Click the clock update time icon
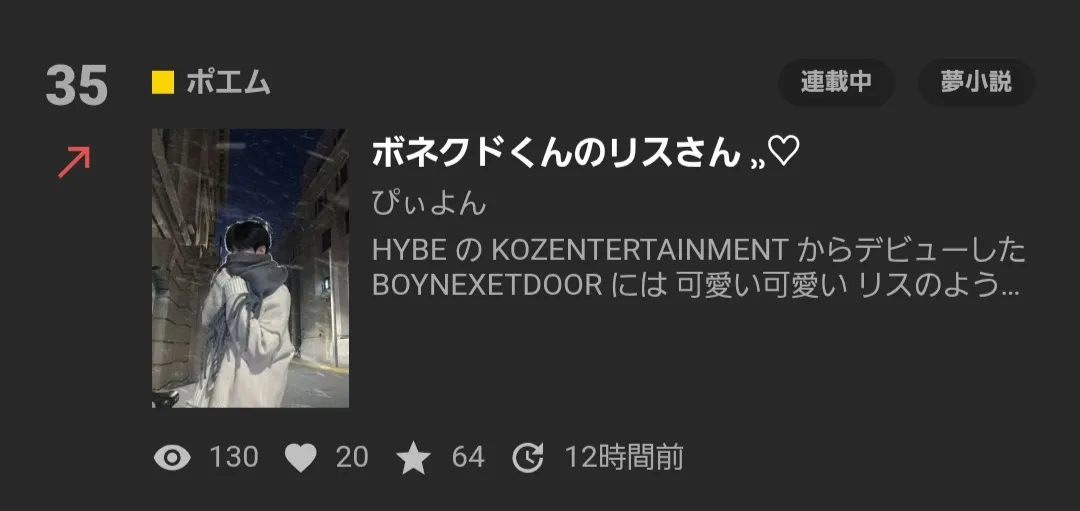The width and height of the screenshot is (1080, 511). pos(528,457)
